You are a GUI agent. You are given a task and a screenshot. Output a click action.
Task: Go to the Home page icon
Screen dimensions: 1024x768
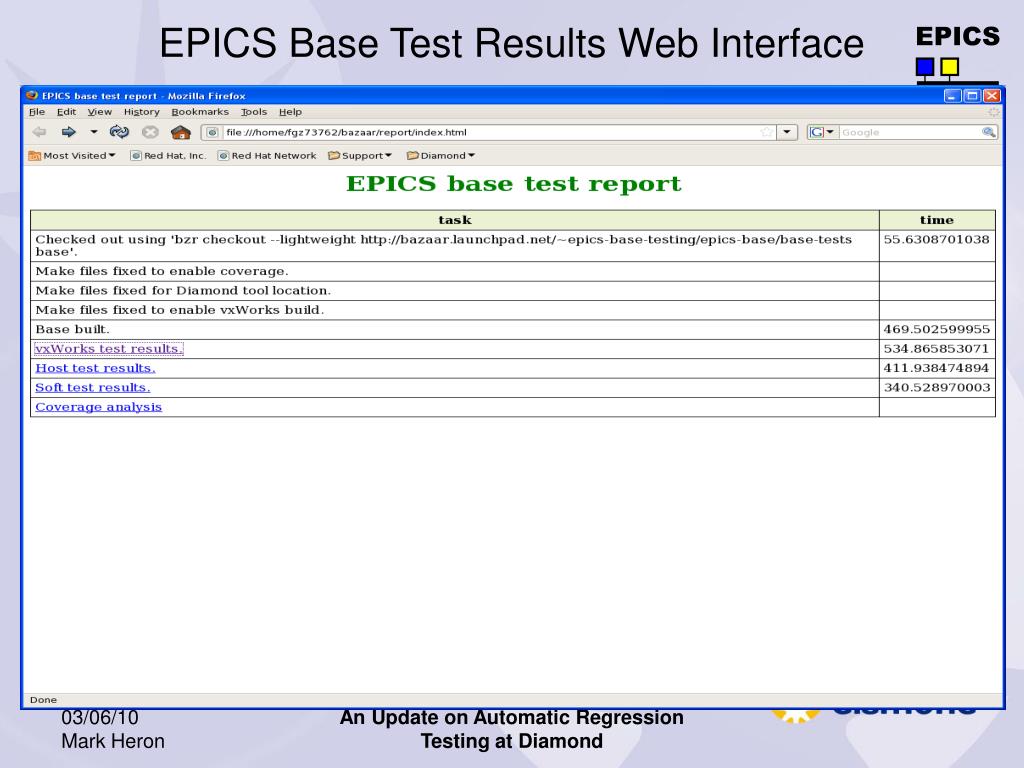(x=181, y=133)
